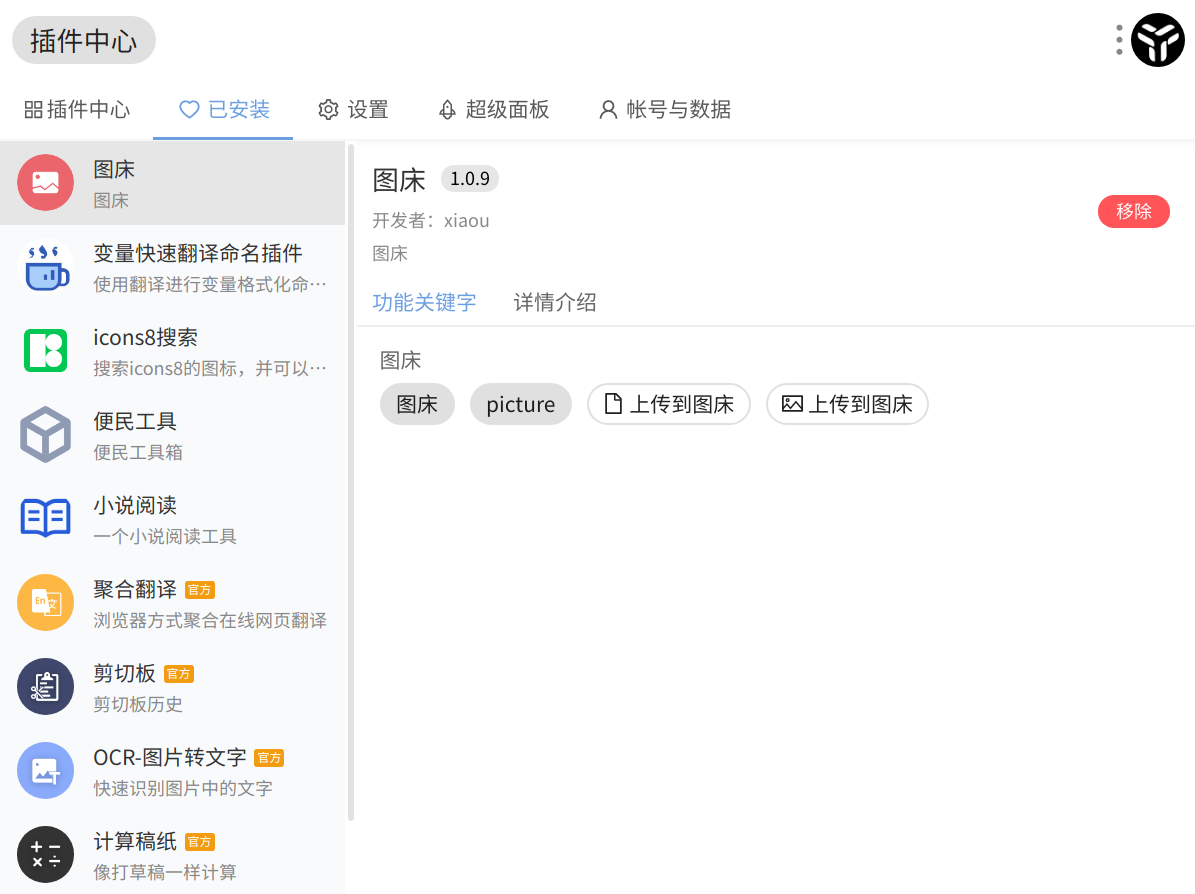Click the black avatar logo at top right

(1158, 40)
